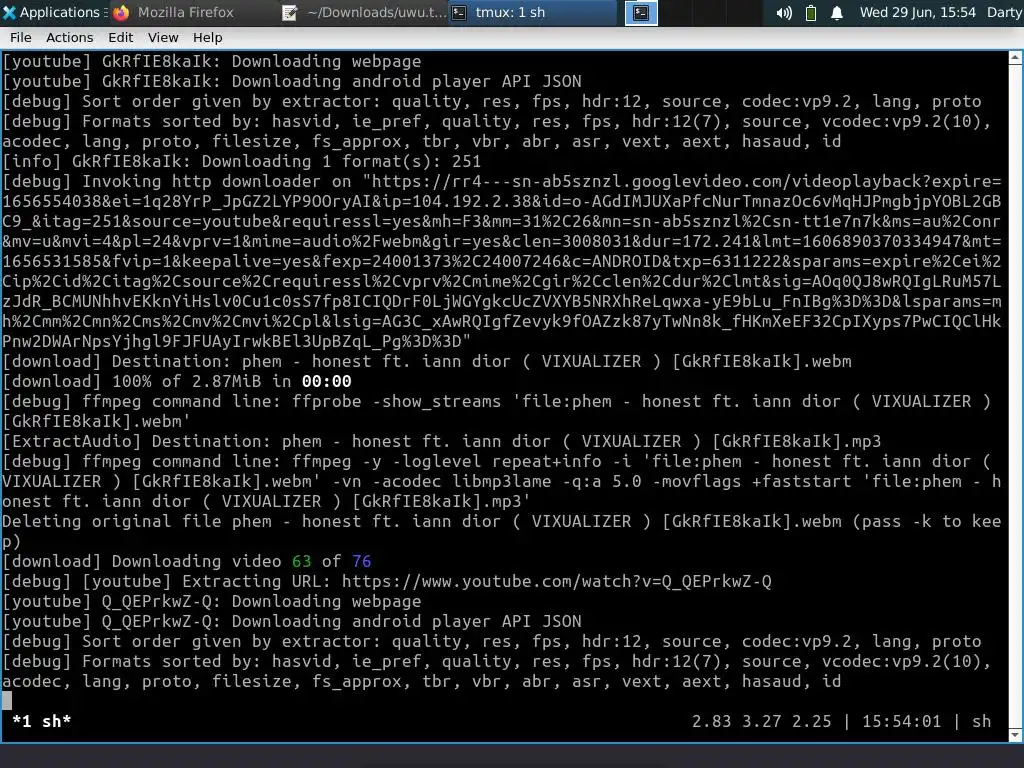Screen dimensions: 1024x768
Task: Click the terminal cursor block
Action: point(7,701)
